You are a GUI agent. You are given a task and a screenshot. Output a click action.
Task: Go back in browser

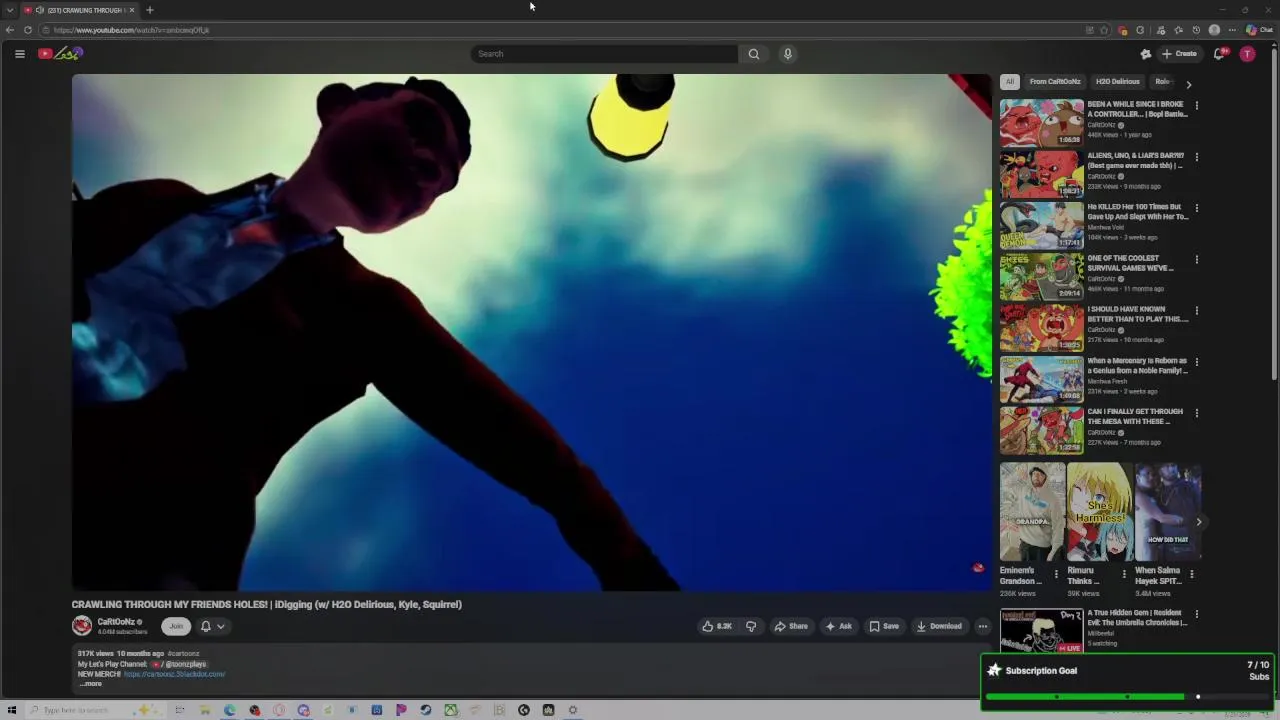[10, 30]
